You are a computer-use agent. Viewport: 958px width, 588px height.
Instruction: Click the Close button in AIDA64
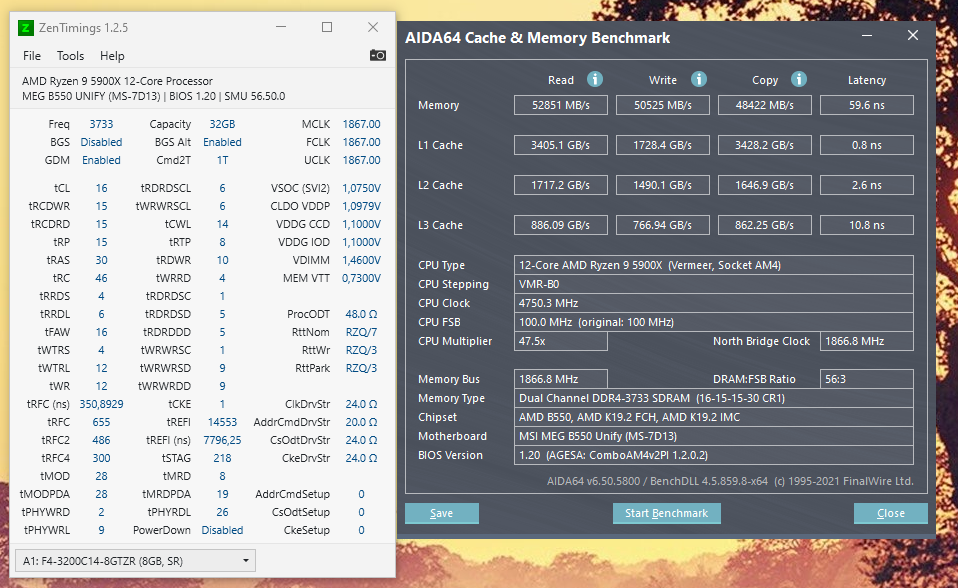(891, 513)
